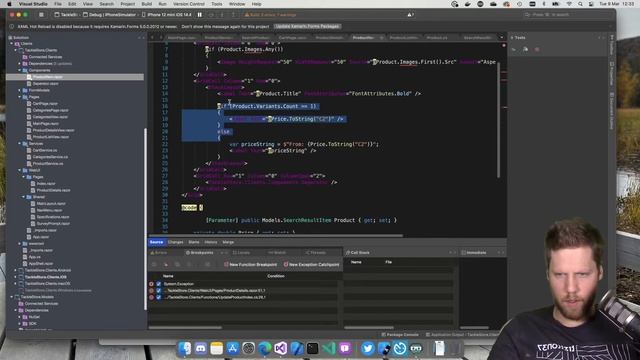
Task: Select the Source tab below the editor
Action: tap(156, 242)
